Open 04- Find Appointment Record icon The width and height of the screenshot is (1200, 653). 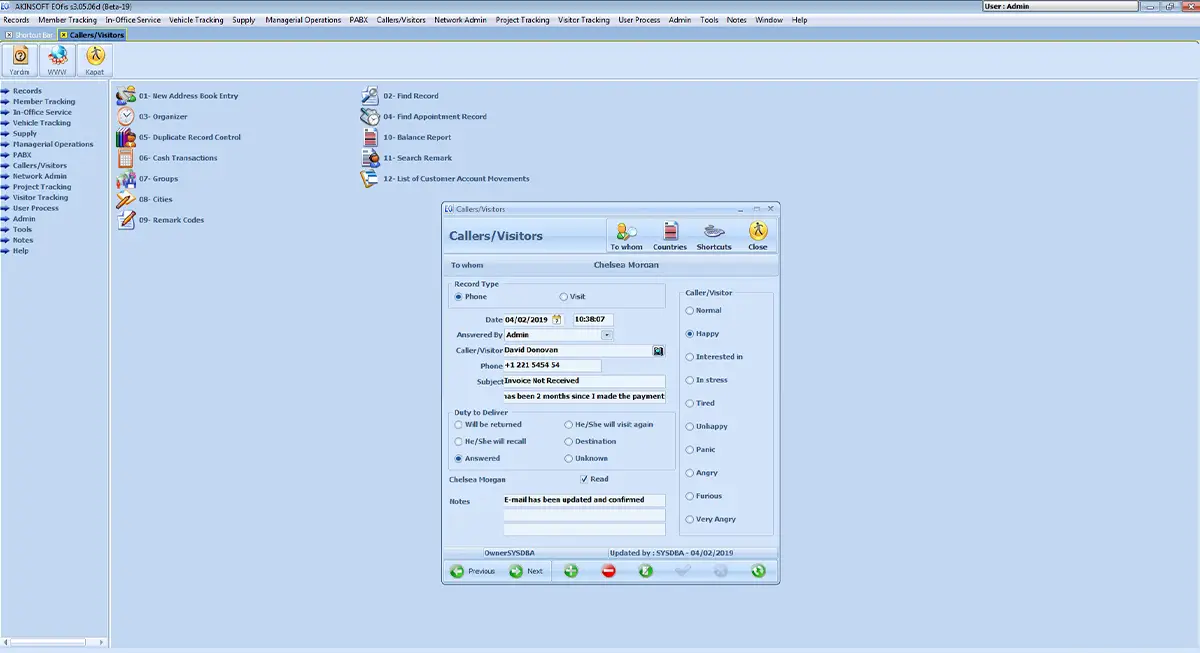point(369,116)
